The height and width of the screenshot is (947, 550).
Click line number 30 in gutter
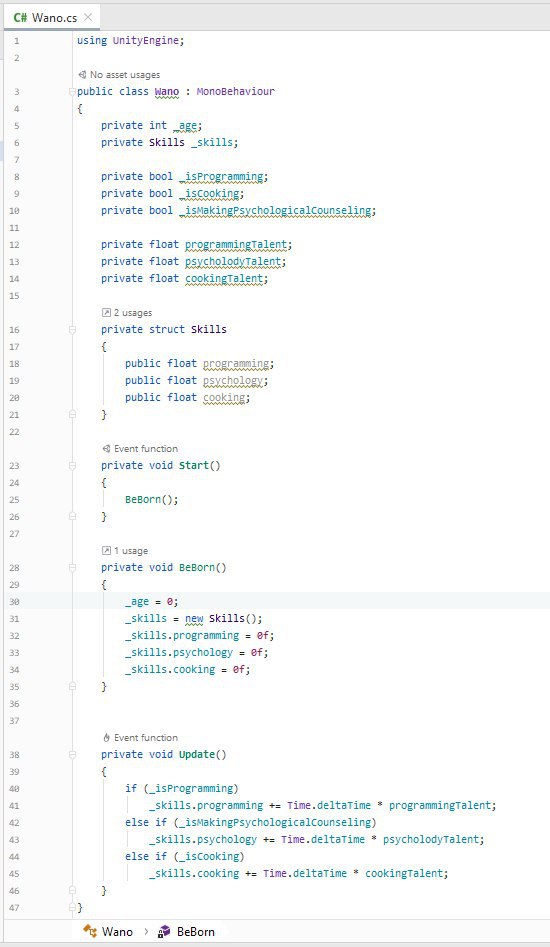[14, 602]
